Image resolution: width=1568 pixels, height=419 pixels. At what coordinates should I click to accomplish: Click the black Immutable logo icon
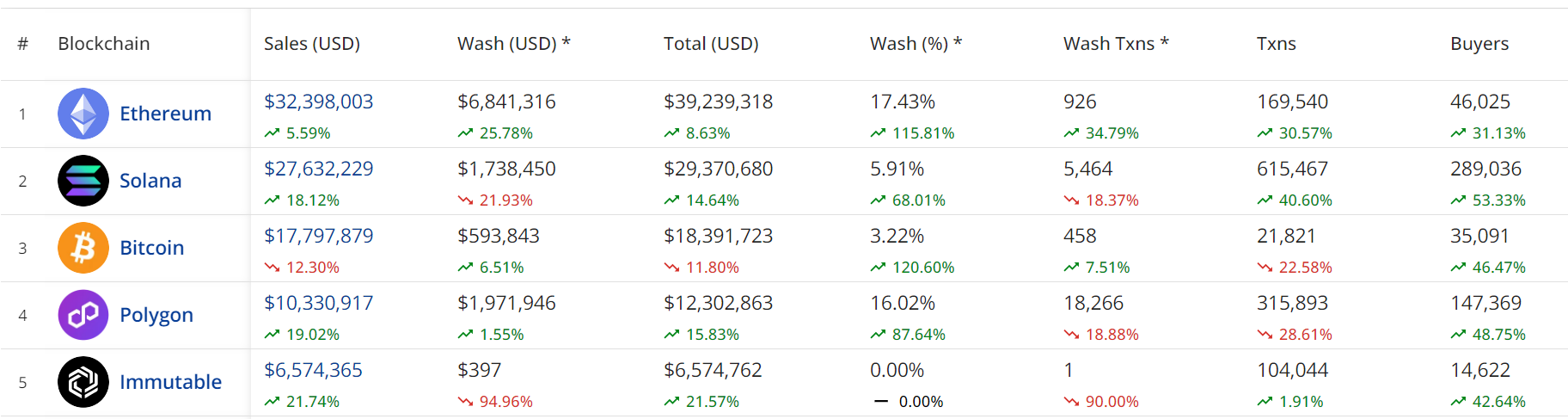pyautogui.click(x=83, y=382)
